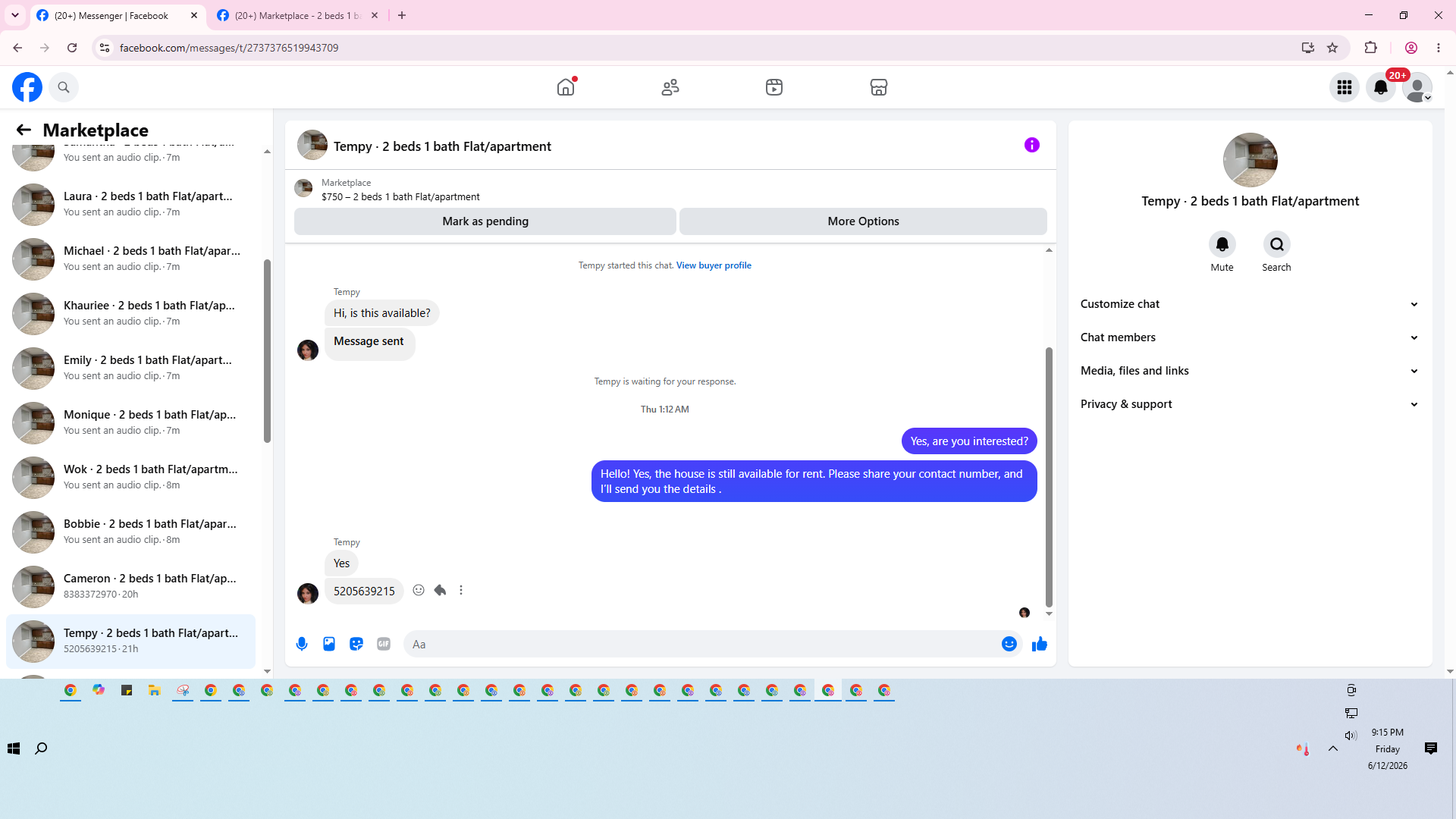Screen dimensions: 1456x819
Task: Open a new browser tab
Action: (402, 15)
